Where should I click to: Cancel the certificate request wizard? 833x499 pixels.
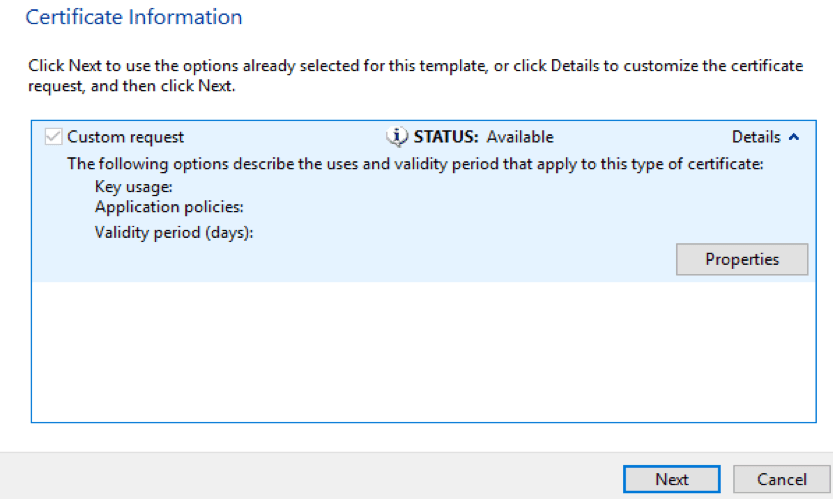point(782,479)
